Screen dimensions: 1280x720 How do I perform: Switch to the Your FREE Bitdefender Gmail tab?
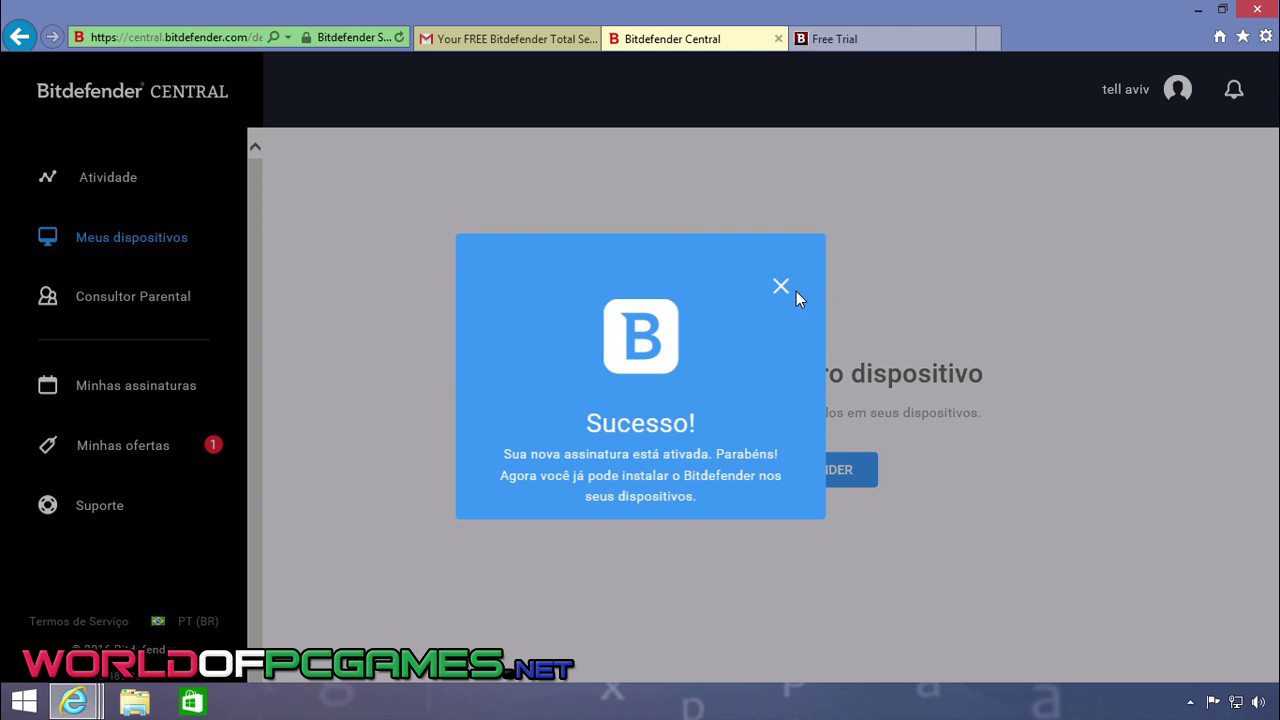click(507, 39)
